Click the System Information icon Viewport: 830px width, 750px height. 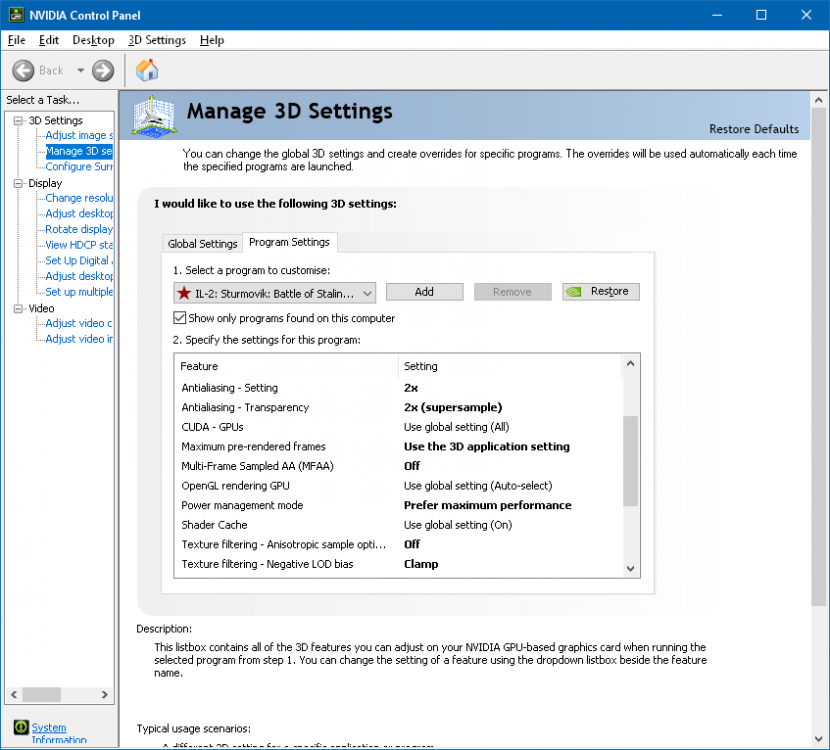(x=20, y=727)
